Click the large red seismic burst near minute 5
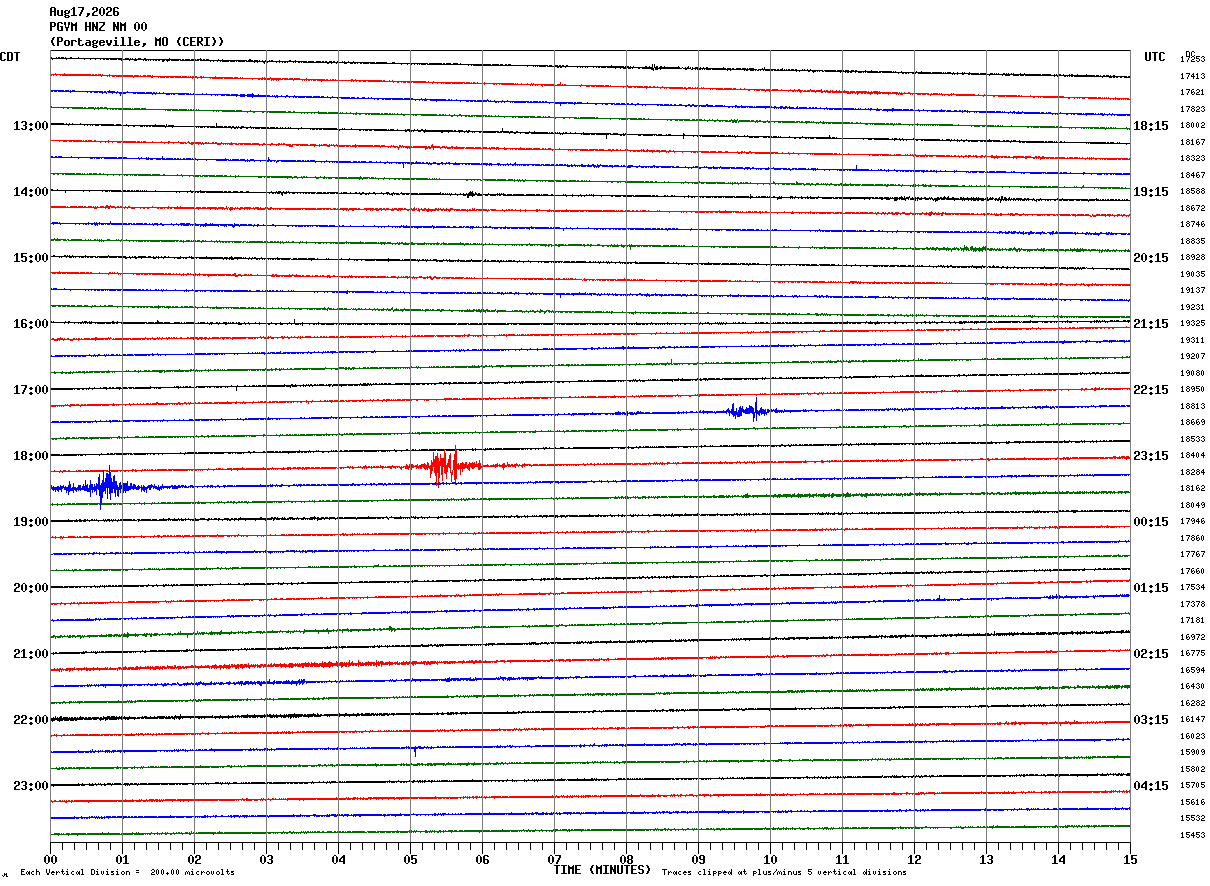The width and height of the screenshot is (1210, 886). pos(445,465)
